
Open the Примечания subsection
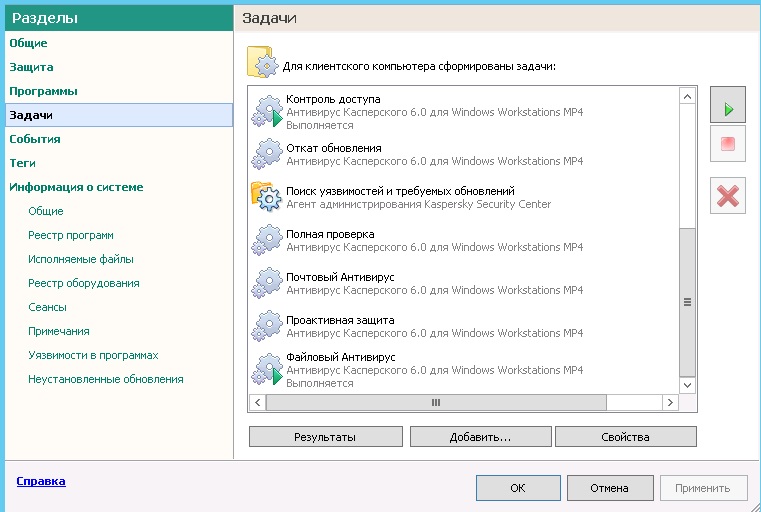pos(59,331)
